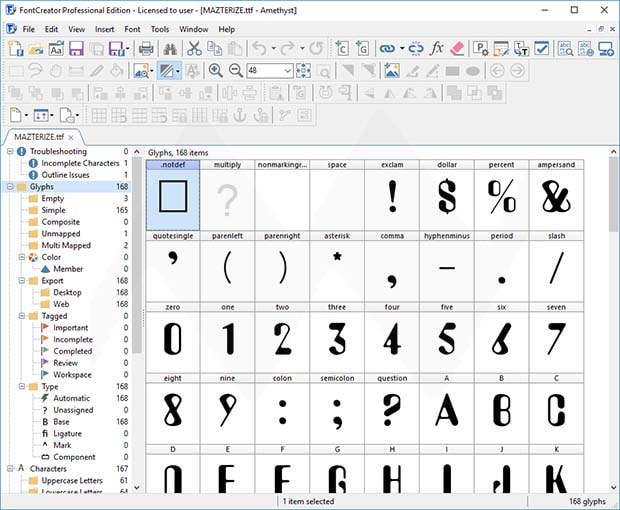Select the Desktop export item

(67, 293)
